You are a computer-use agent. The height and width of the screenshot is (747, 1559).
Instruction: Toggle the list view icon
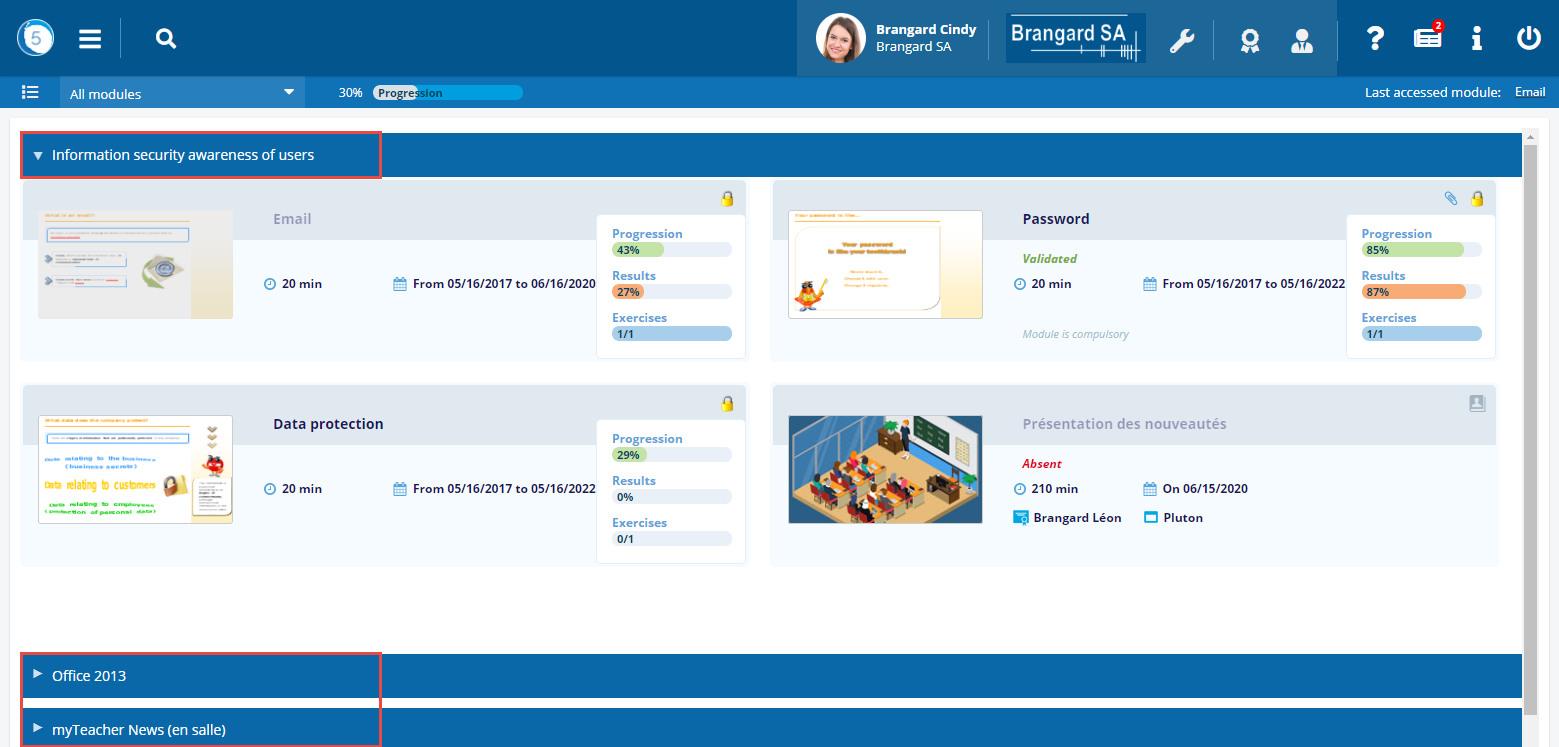pyautogui.click(x=30, y=93)
